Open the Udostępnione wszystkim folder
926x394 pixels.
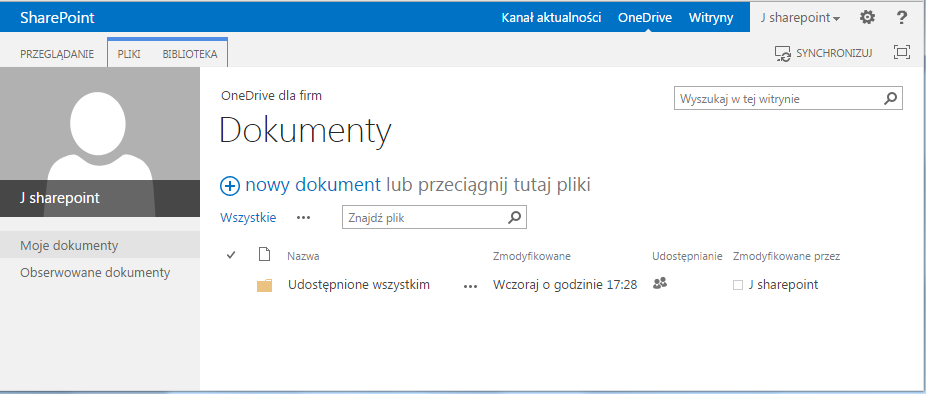[x=359, y=285]
